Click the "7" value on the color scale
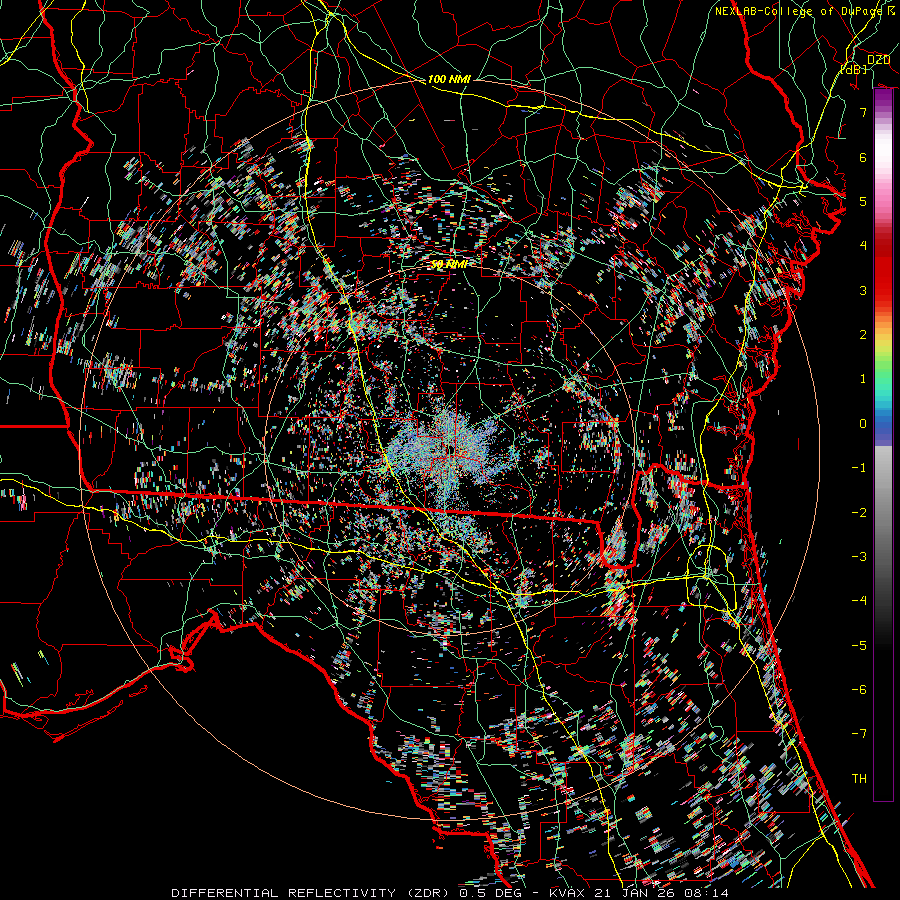900x900 pixels. [x=863, y=112]
